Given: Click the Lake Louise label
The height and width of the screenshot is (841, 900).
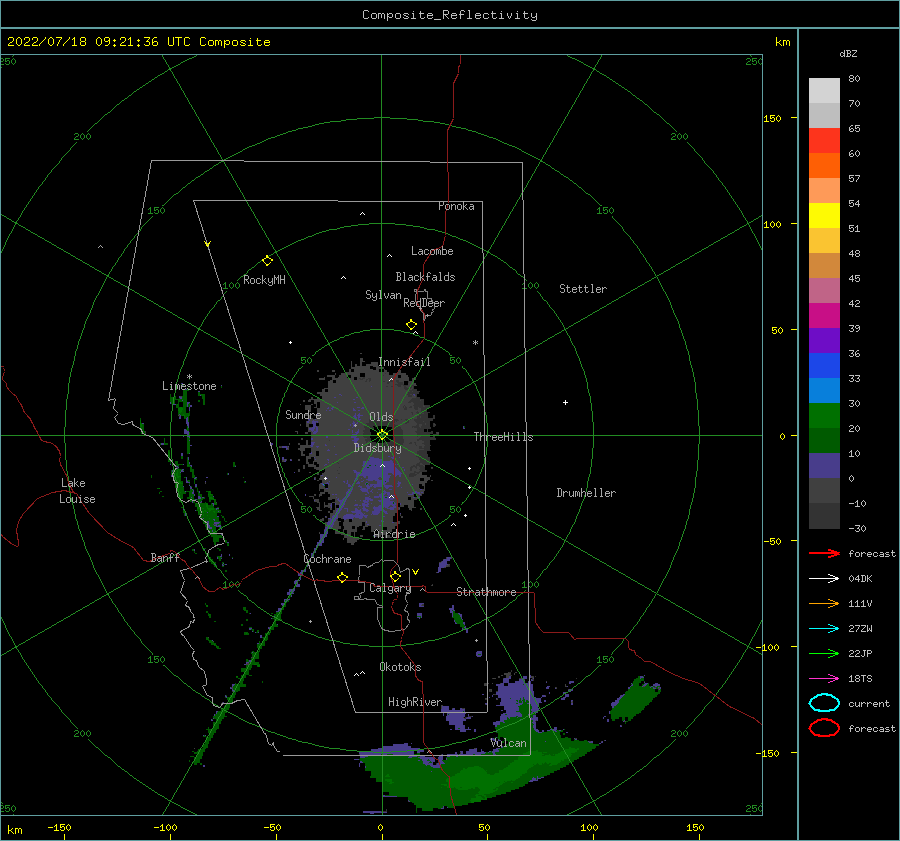Looking at the screenshot, I should (x=77, y=491).
